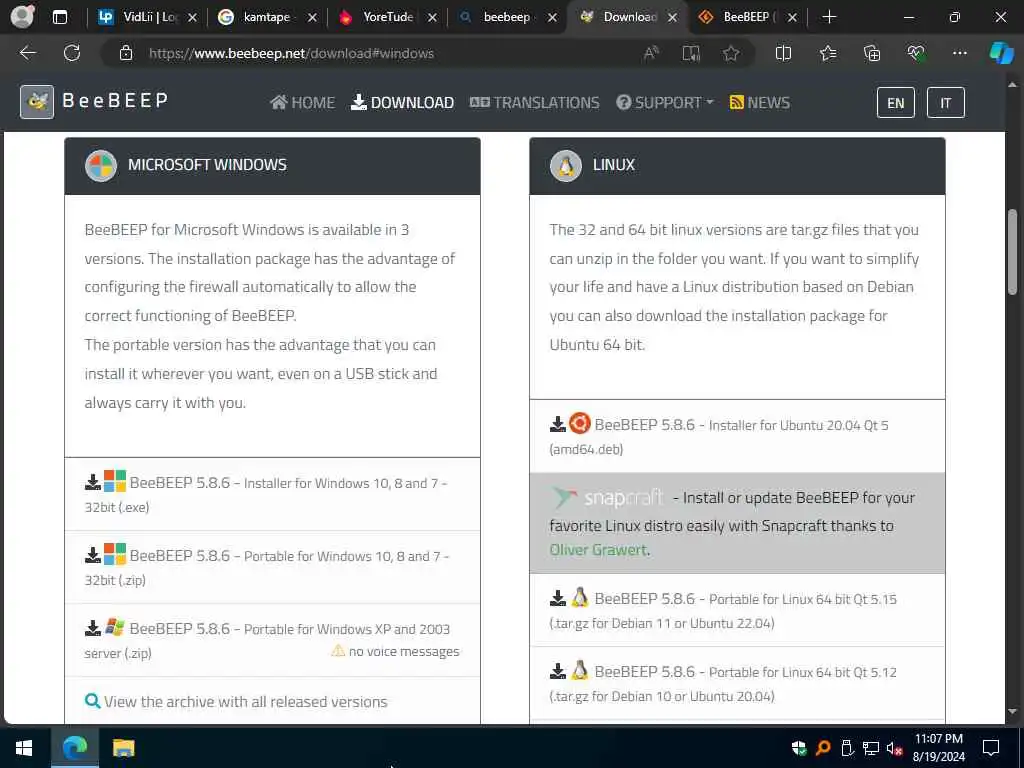The image size is (1024, 768).
Task: Go back with the browser back arrow
Action: [x=28, y=53]
